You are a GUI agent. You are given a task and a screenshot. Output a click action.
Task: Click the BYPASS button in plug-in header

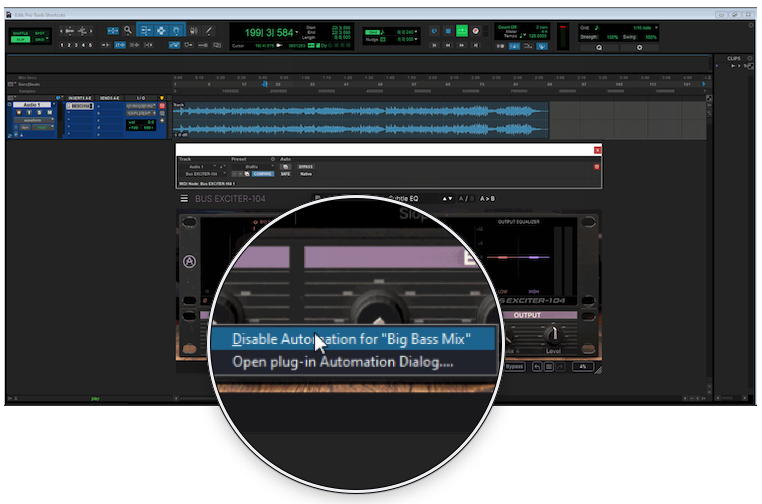pyautogui.click(x=306, y=167)
